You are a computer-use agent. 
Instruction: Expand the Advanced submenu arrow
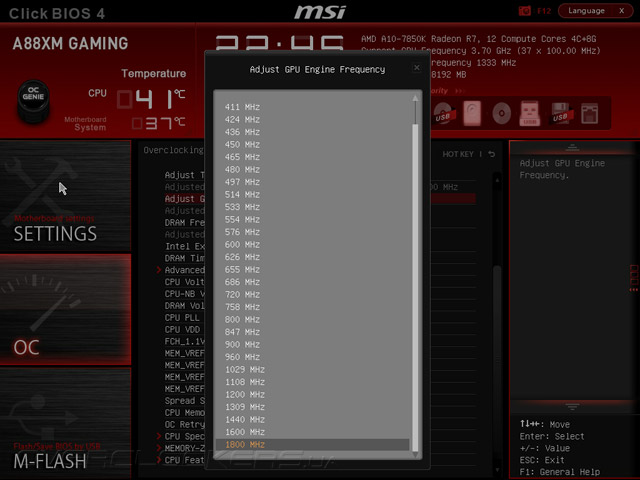(159, 270)
